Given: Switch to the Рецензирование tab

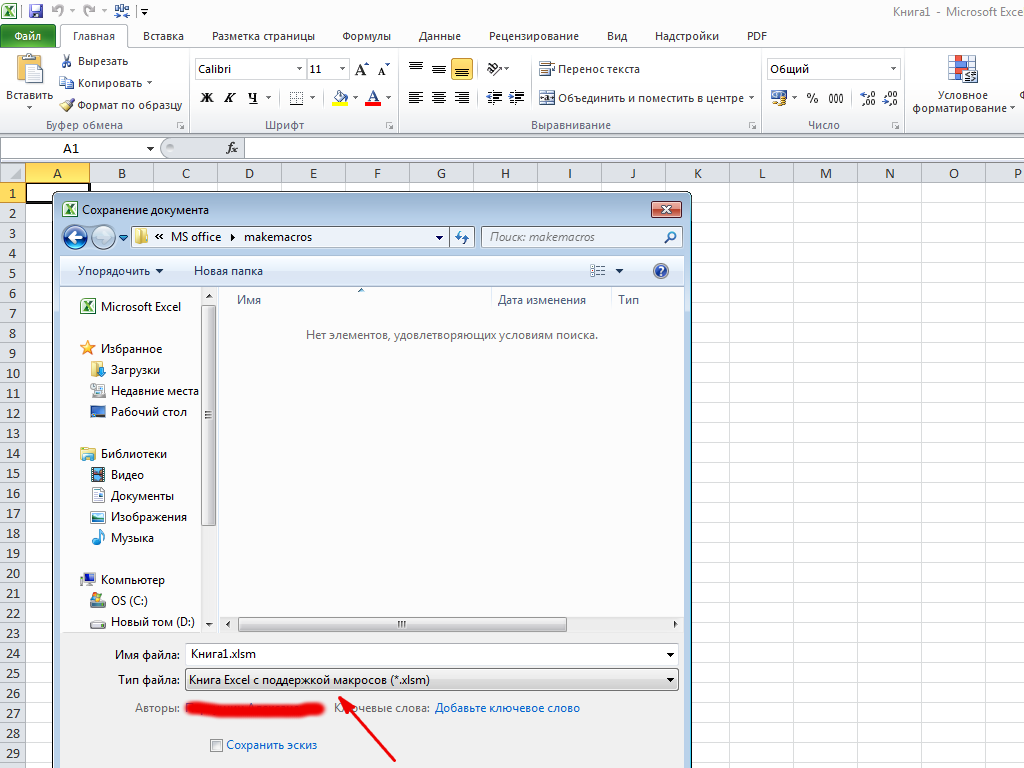Looking at the screenshot, I should 534,37.
